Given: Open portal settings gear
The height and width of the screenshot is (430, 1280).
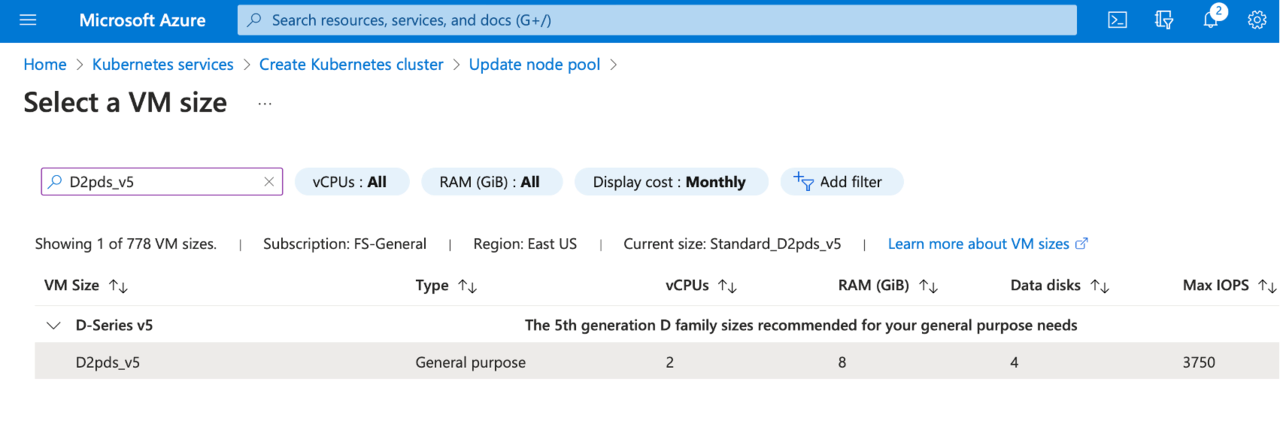Looking at the screenshot, I should [1257, 20].
